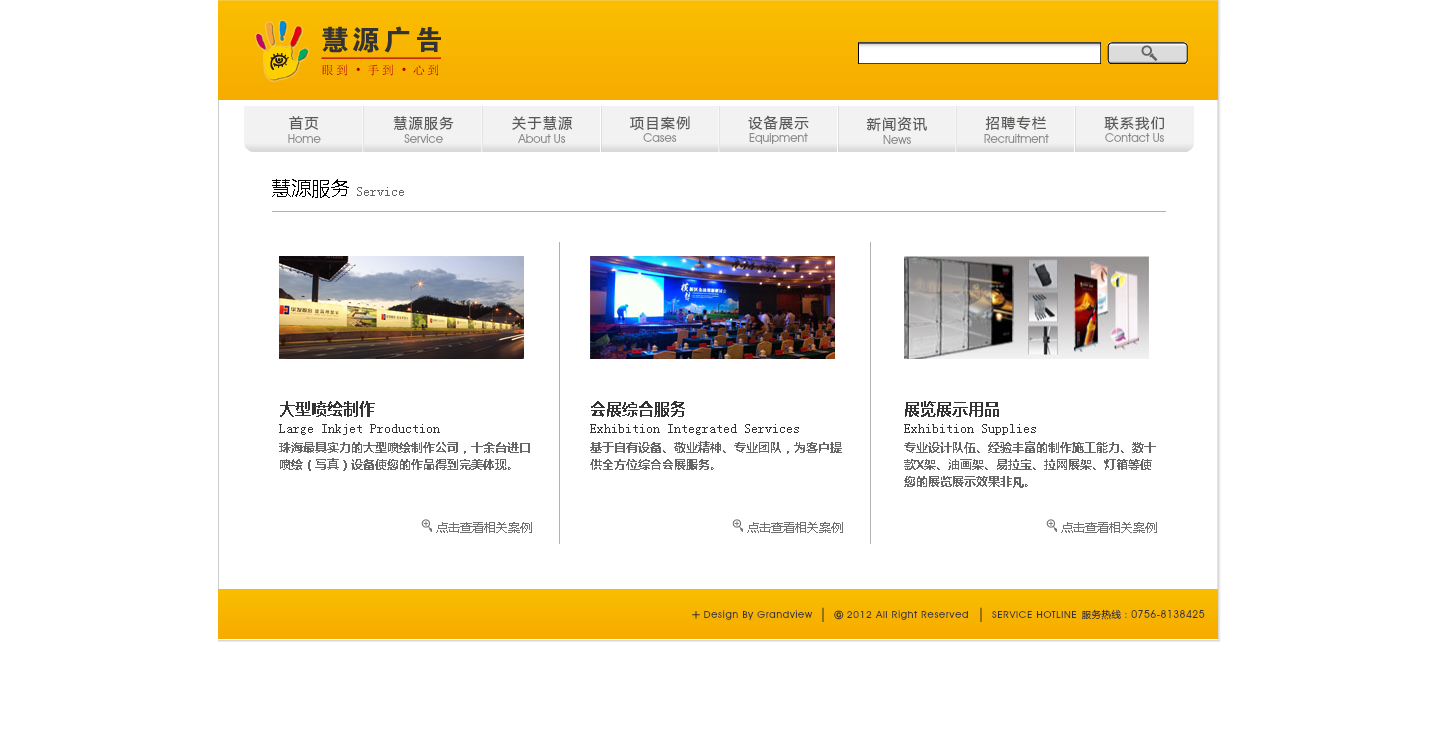Open the Home navigation tab
Image resolution: width=1440 pixels, height=747 pixels.
click(x=304, y=130)
